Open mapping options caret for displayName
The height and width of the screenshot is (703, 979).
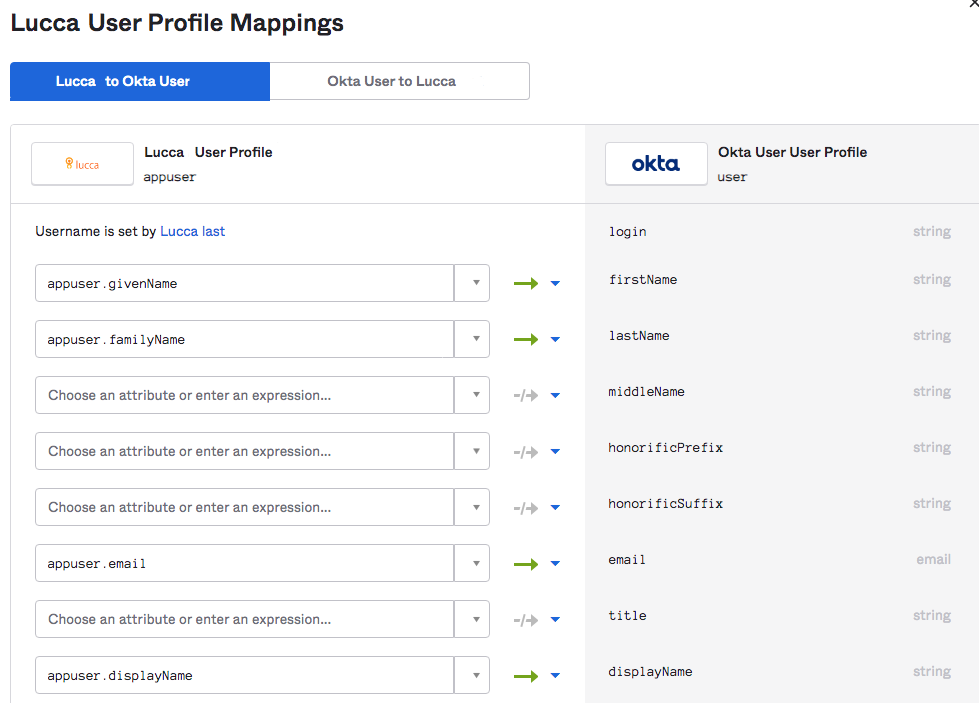pyautogui.click(x=555, y=676)
